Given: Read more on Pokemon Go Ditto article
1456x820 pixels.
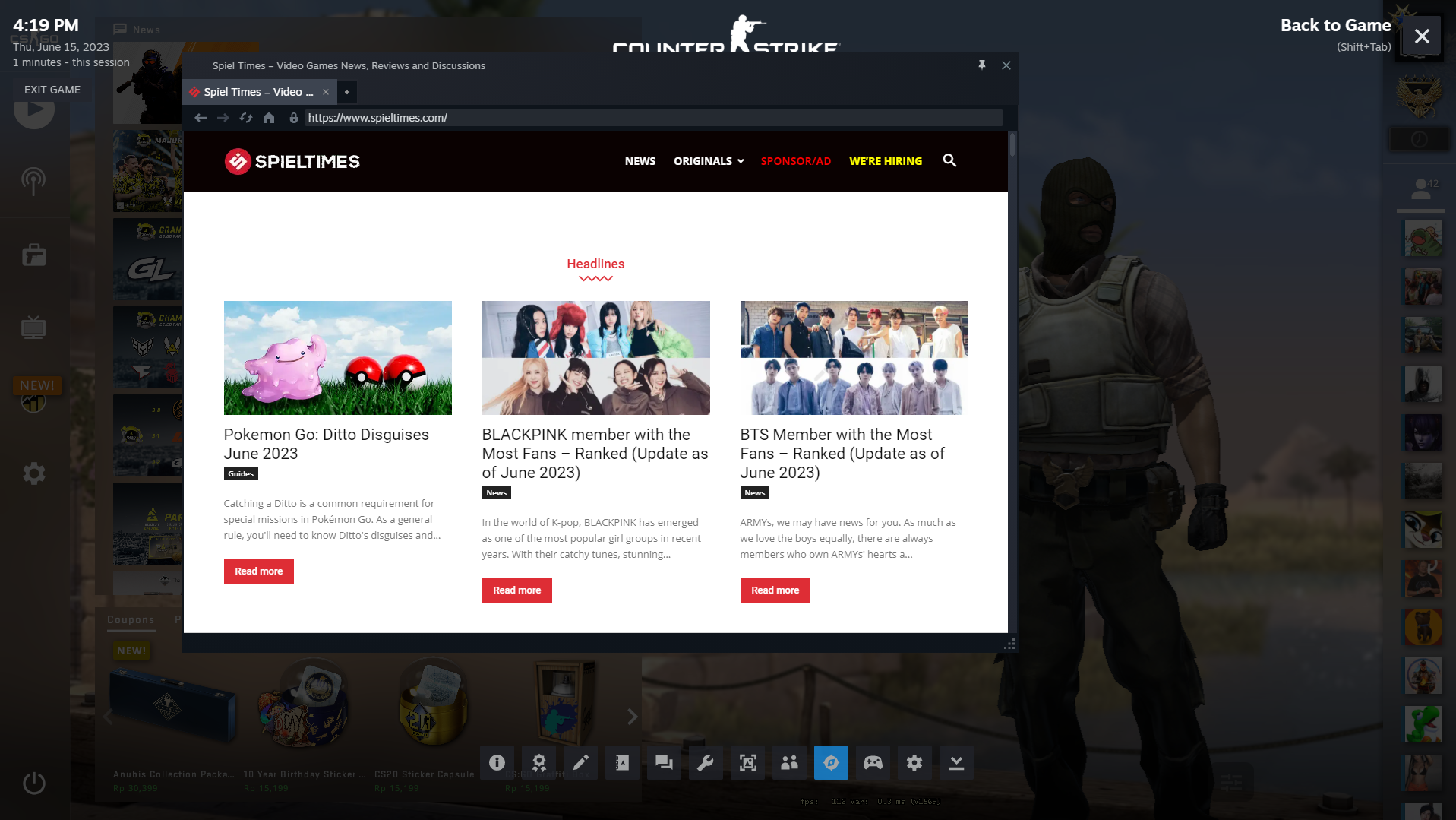Looking at the screenshot, I should point(259,571).
